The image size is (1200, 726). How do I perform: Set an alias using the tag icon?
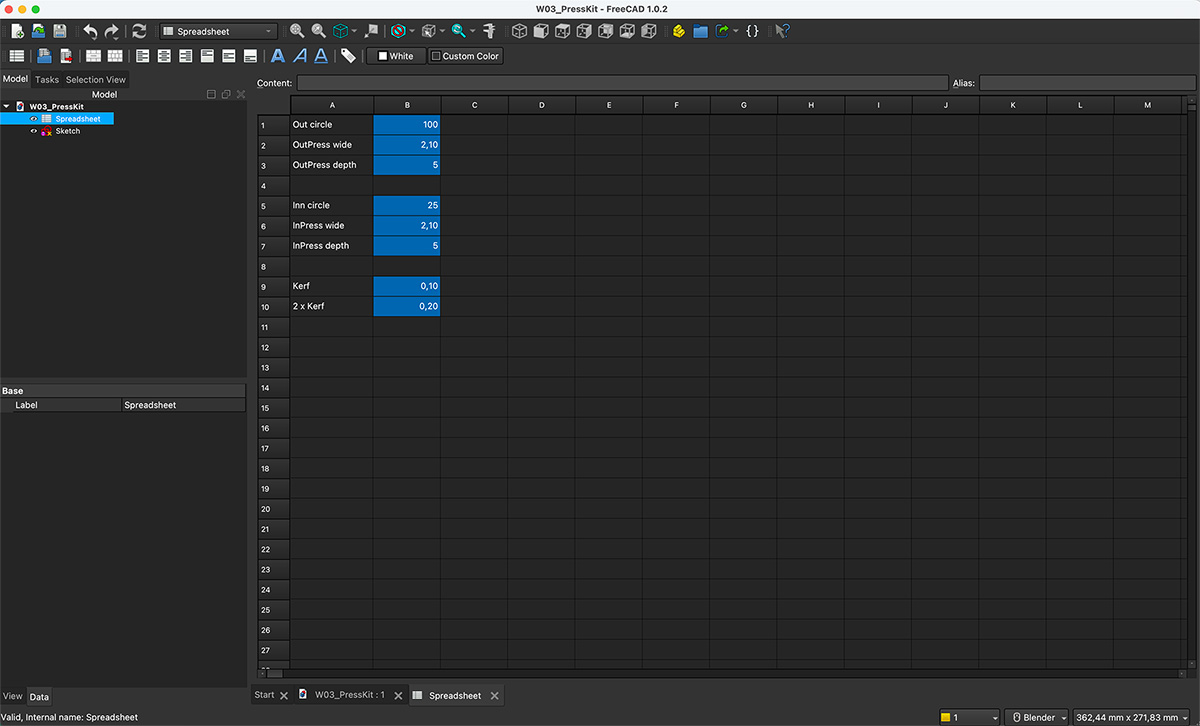click(347, 56)
